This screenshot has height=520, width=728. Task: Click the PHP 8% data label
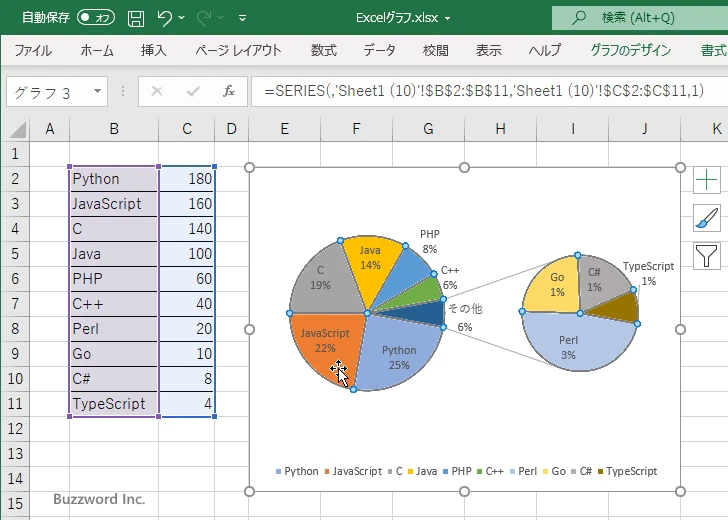430,241
